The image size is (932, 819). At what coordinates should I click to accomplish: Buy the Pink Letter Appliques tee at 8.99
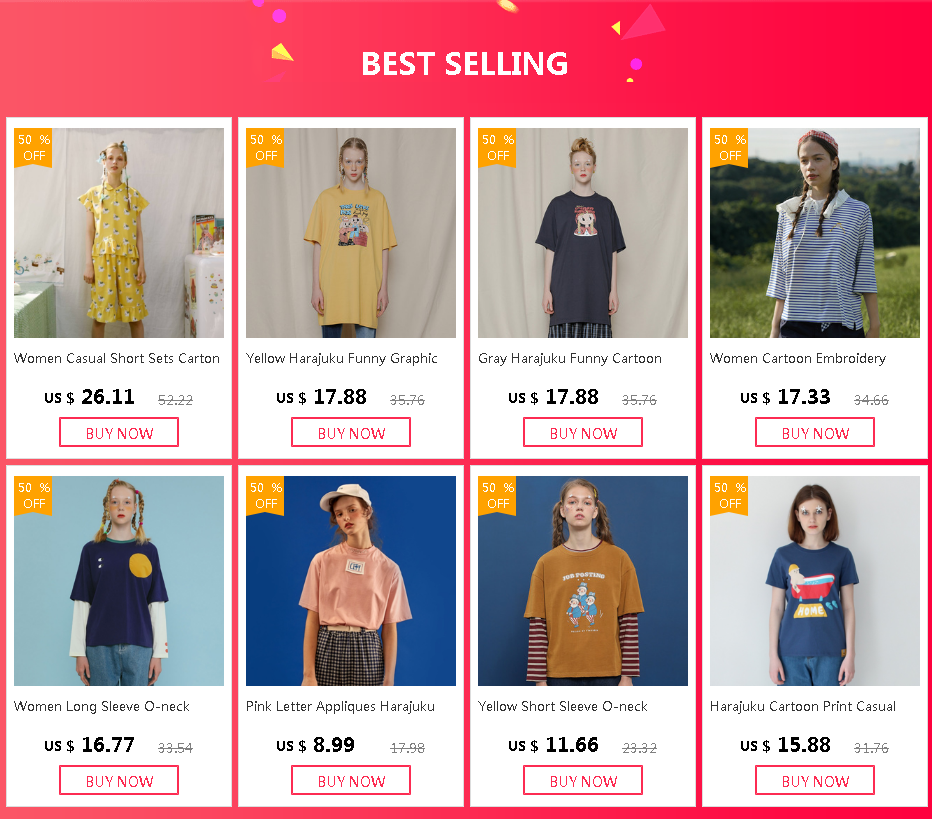point(351,780)
